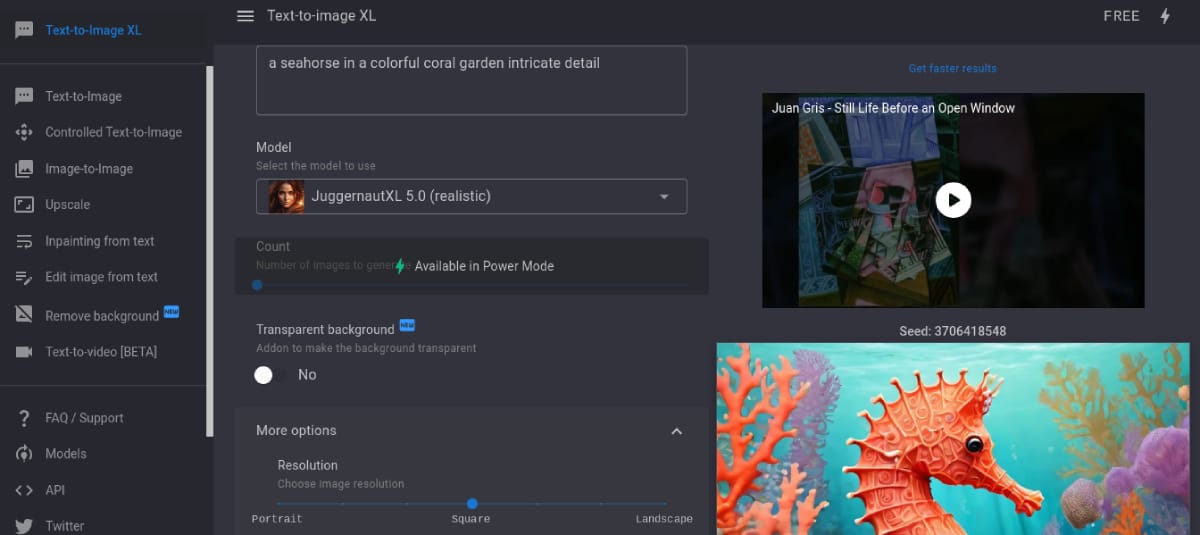Click the Twitter bird icon
Viewport: 1200px width, 535px height.
pyautogui.click(x=24, y=526)
